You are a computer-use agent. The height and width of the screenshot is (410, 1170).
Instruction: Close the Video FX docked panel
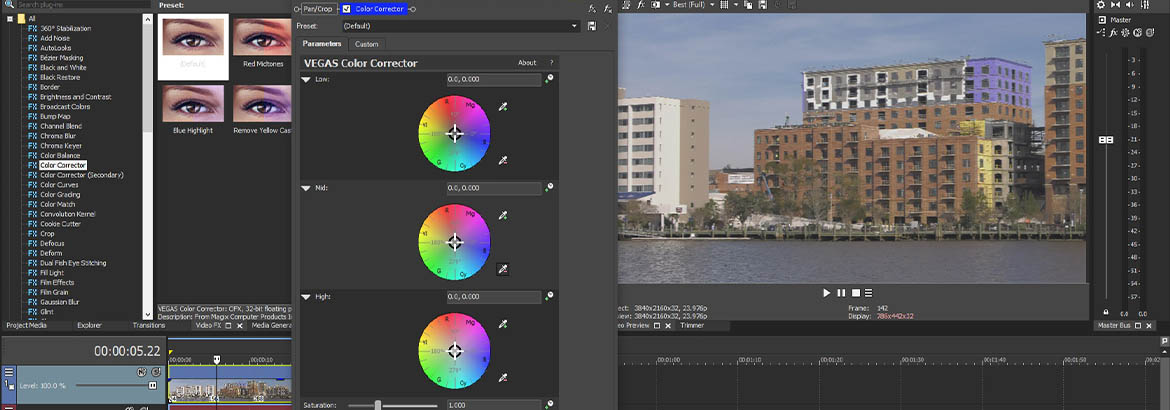(240, 326)
